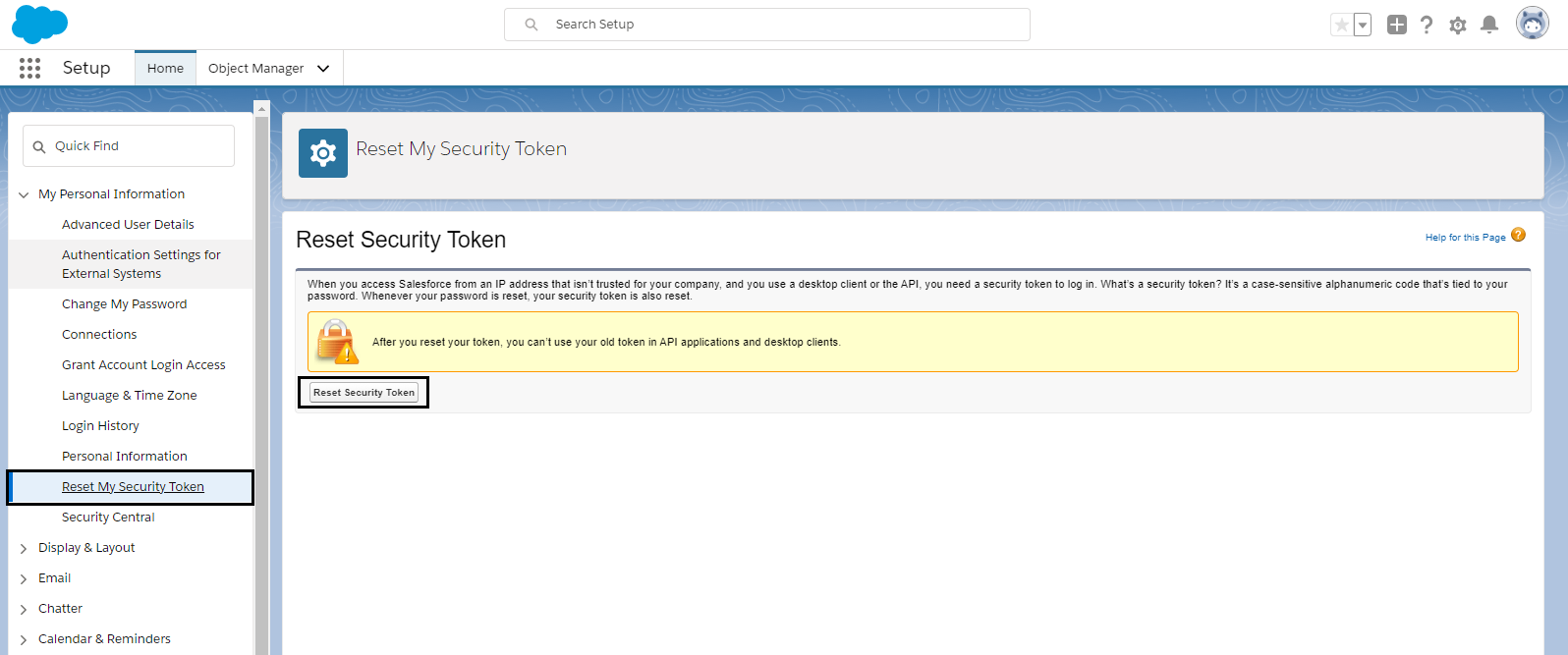Switch to the Object Manager tab

pyautogui.click(x=255, y=68)
